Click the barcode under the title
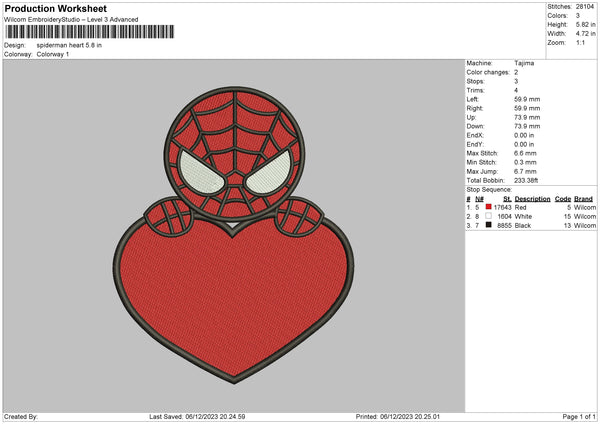 point(90,32)
